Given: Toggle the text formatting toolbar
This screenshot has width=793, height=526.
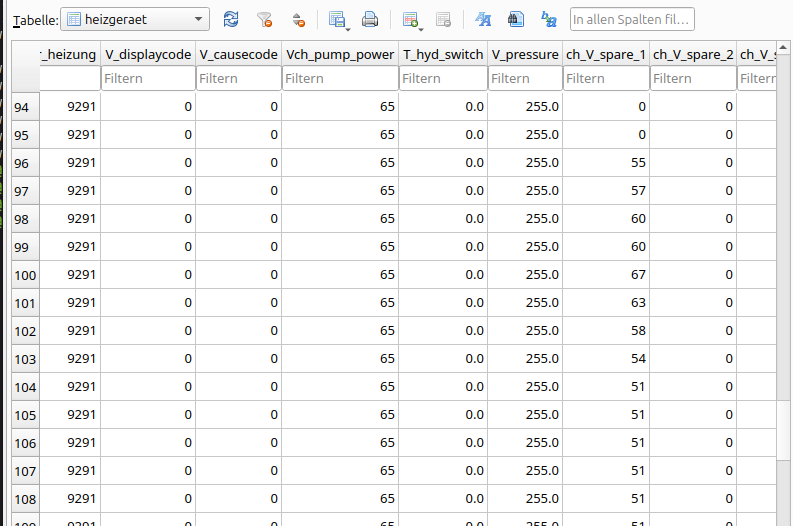Looking at the screenshot, I should [483, 19].
